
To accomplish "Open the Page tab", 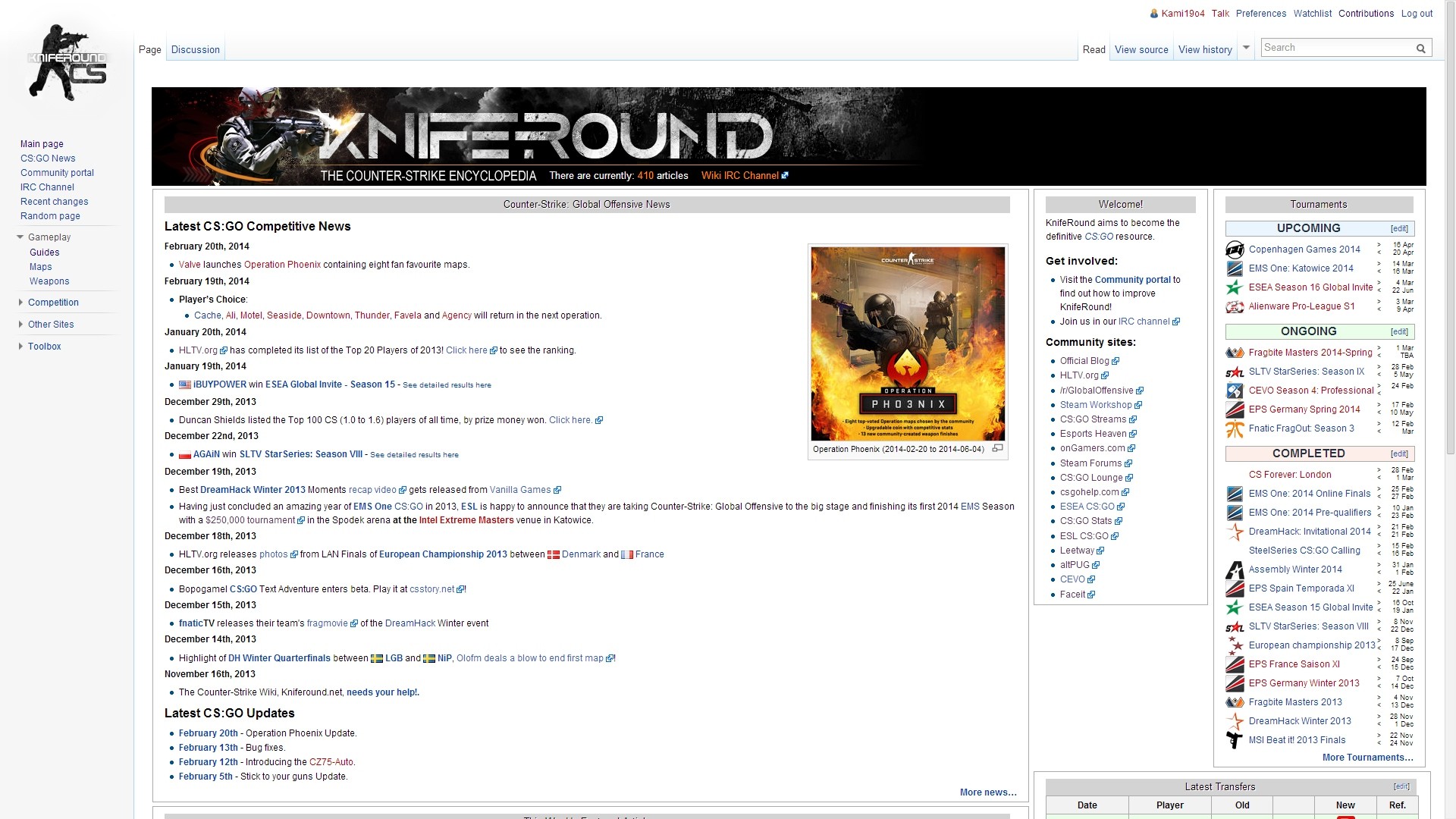I will 149,50.
